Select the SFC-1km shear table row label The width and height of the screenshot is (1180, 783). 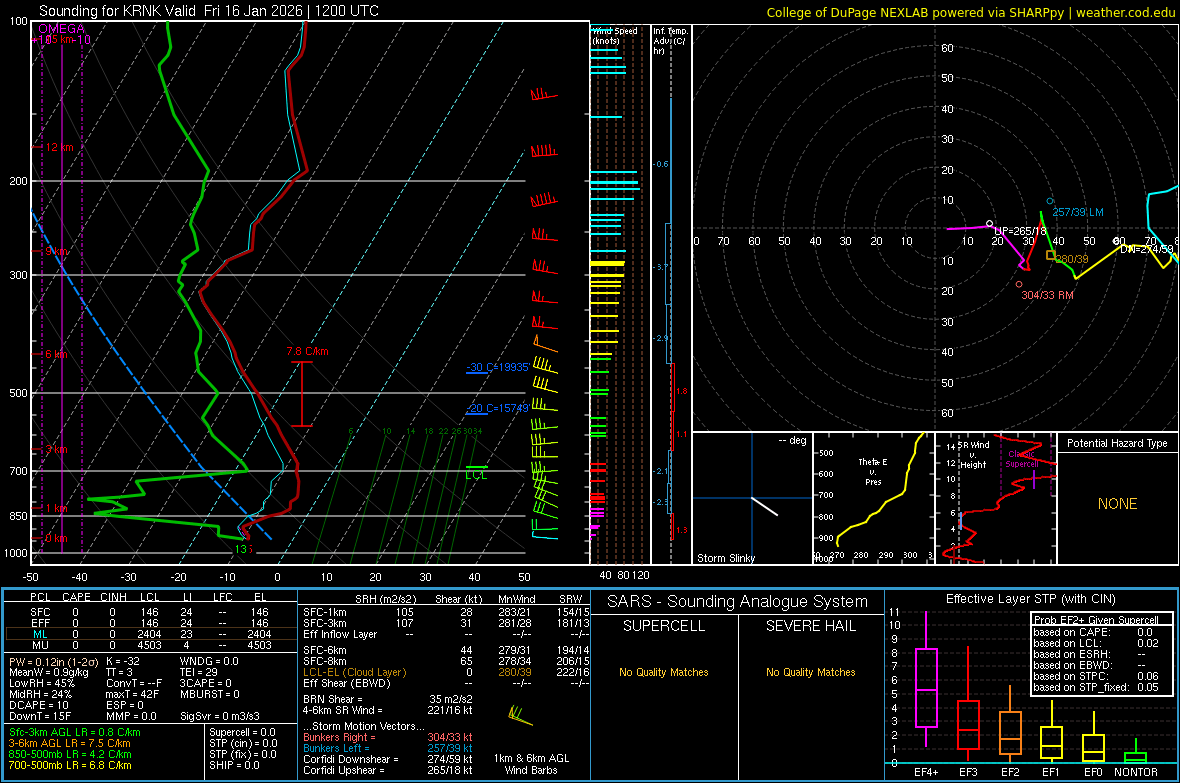(324, 612)
